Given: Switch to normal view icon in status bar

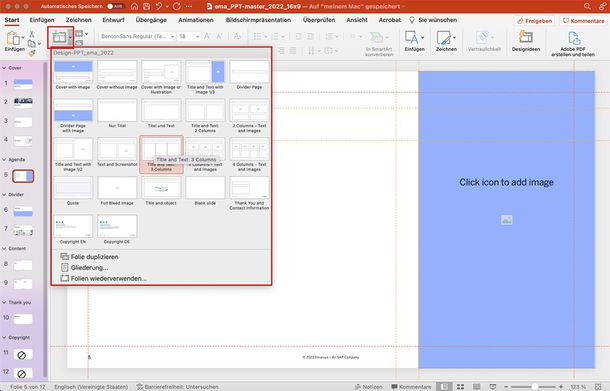Looking at the screenshot, I should point(444,386).
